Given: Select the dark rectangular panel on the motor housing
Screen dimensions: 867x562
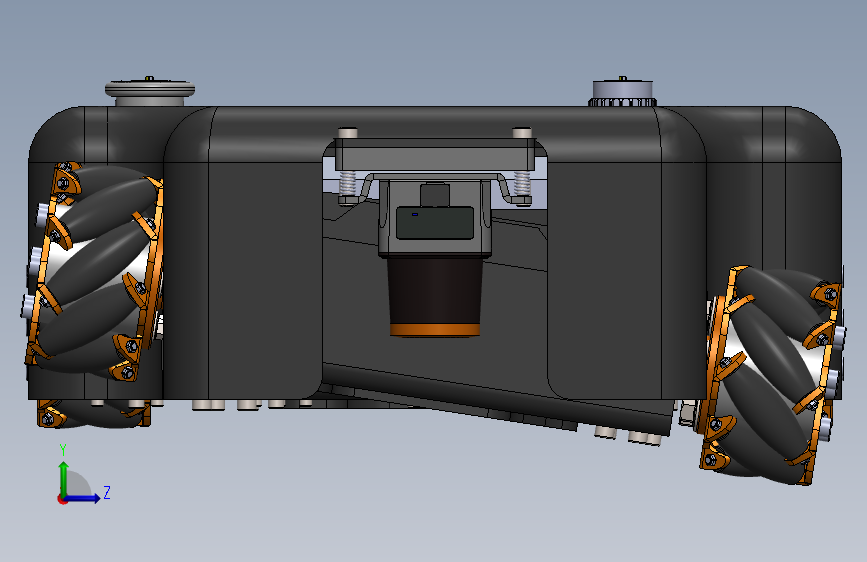Looking at the screenshot, I should pyautogui.click(x=435, y=223).
